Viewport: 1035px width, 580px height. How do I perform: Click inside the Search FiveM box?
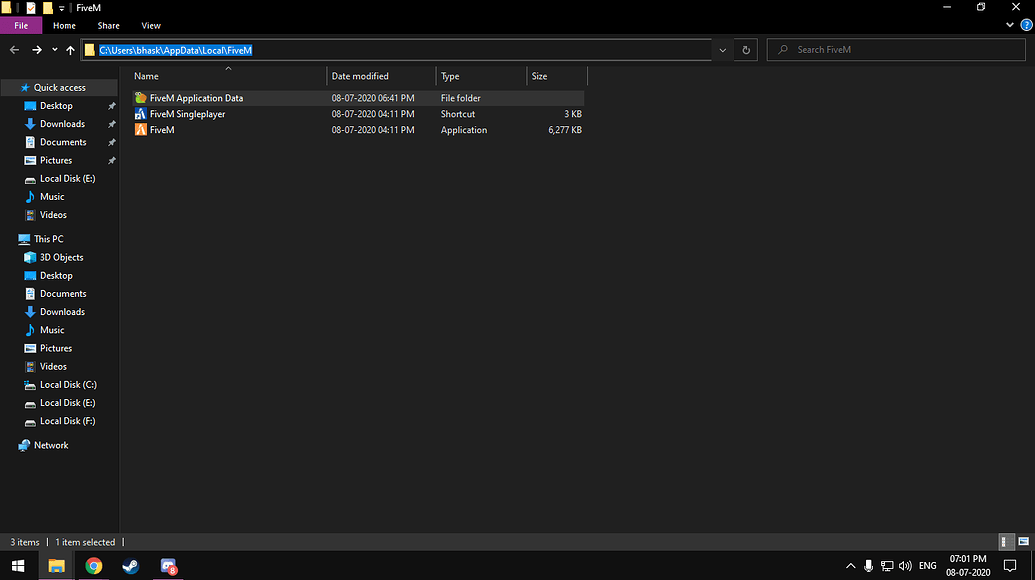(895, 49)
